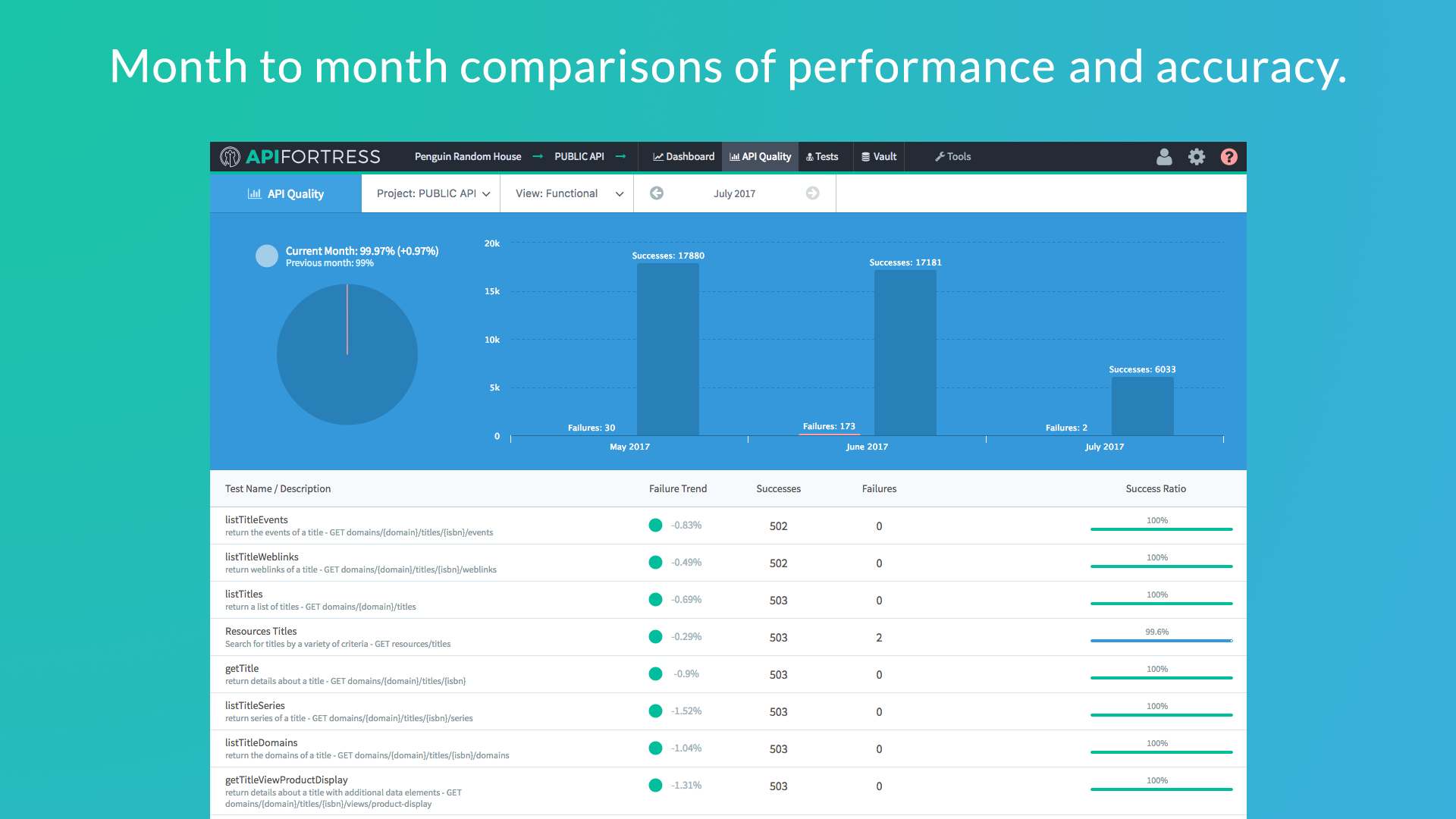This screenshot has height=819, width=1456.
Task: Open the View: Functional dropdown
Action: [569, 193]
